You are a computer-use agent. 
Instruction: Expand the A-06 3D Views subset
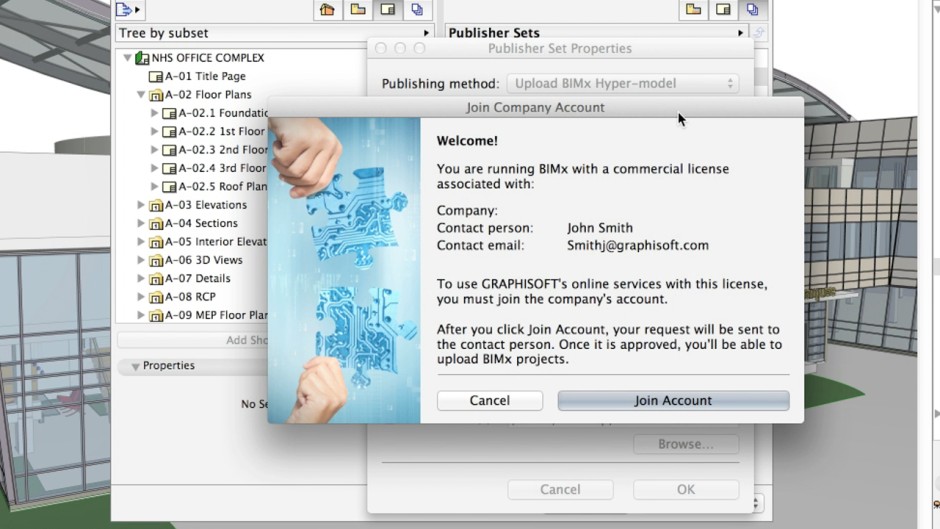coord(141,260)
